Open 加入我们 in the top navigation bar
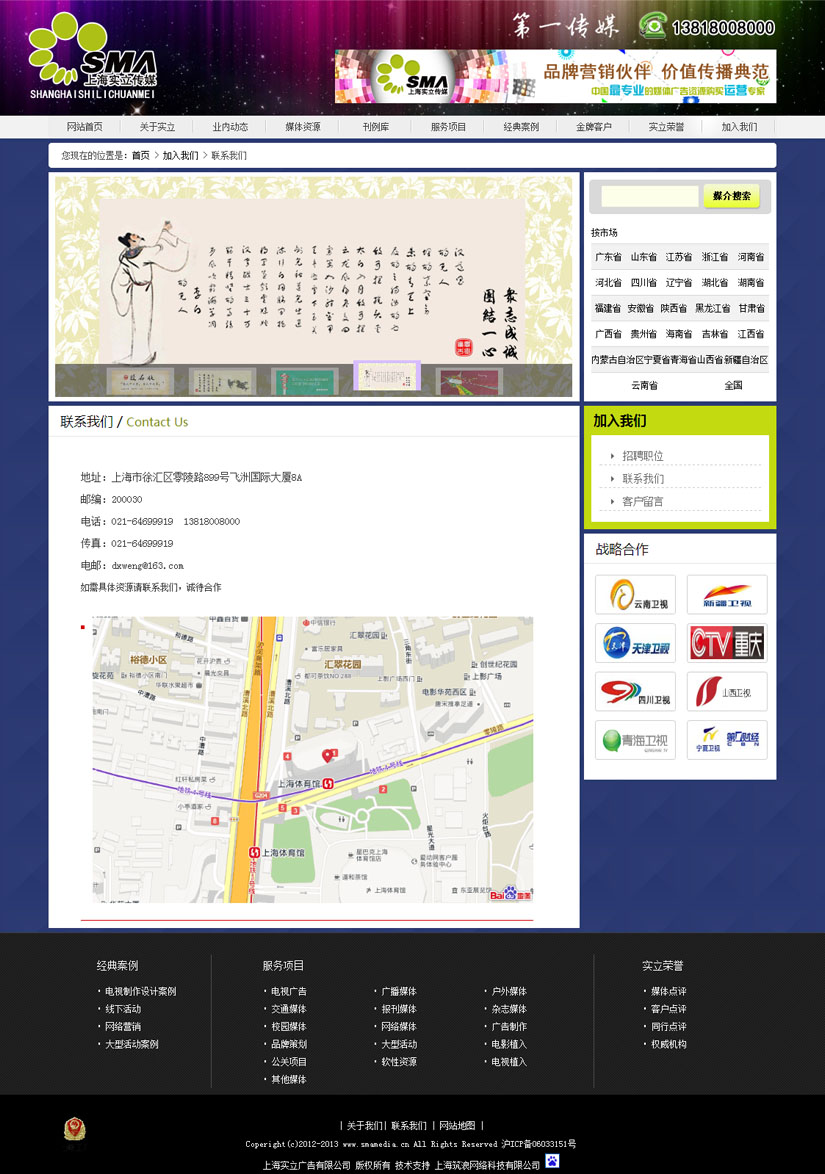This screenshot has height=1174, width=825. tap(740, 127)
